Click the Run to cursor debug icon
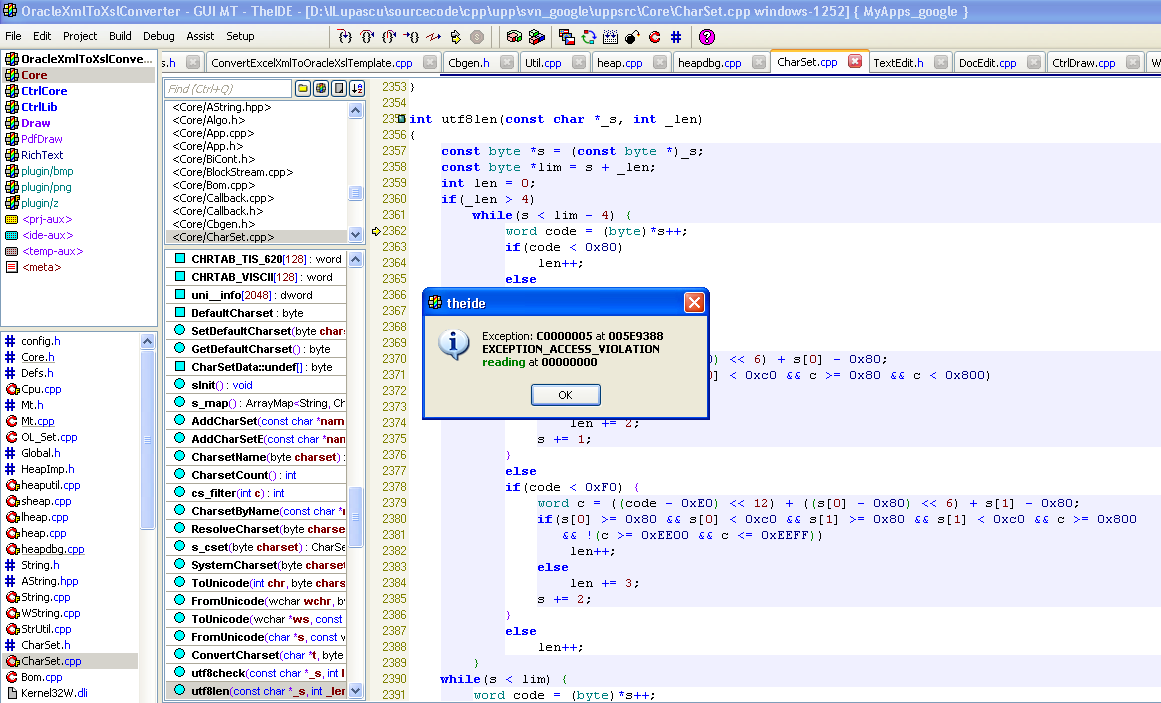Image resolution: width=1161 pixels, height=703 pixels. point(411,37)
